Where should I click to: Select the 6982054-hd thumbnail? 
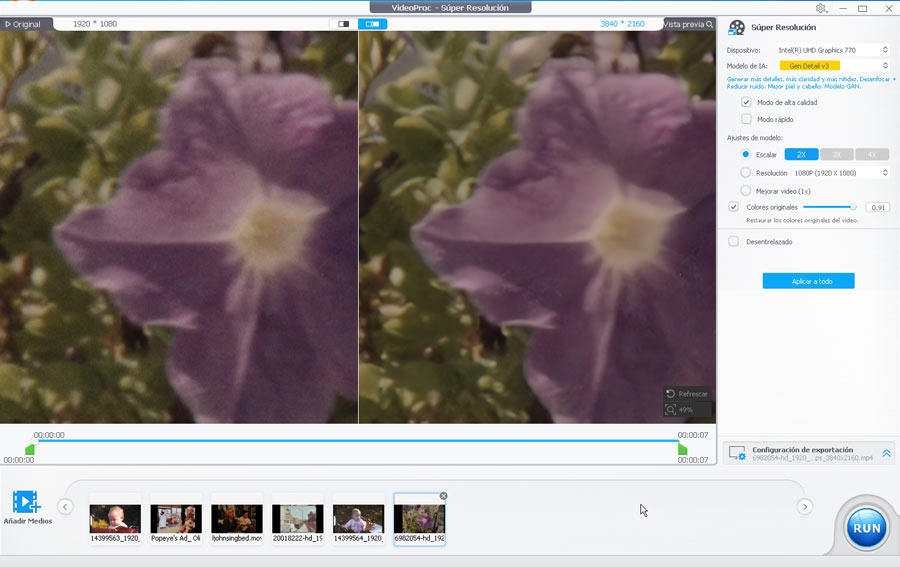tap(419, 520)
